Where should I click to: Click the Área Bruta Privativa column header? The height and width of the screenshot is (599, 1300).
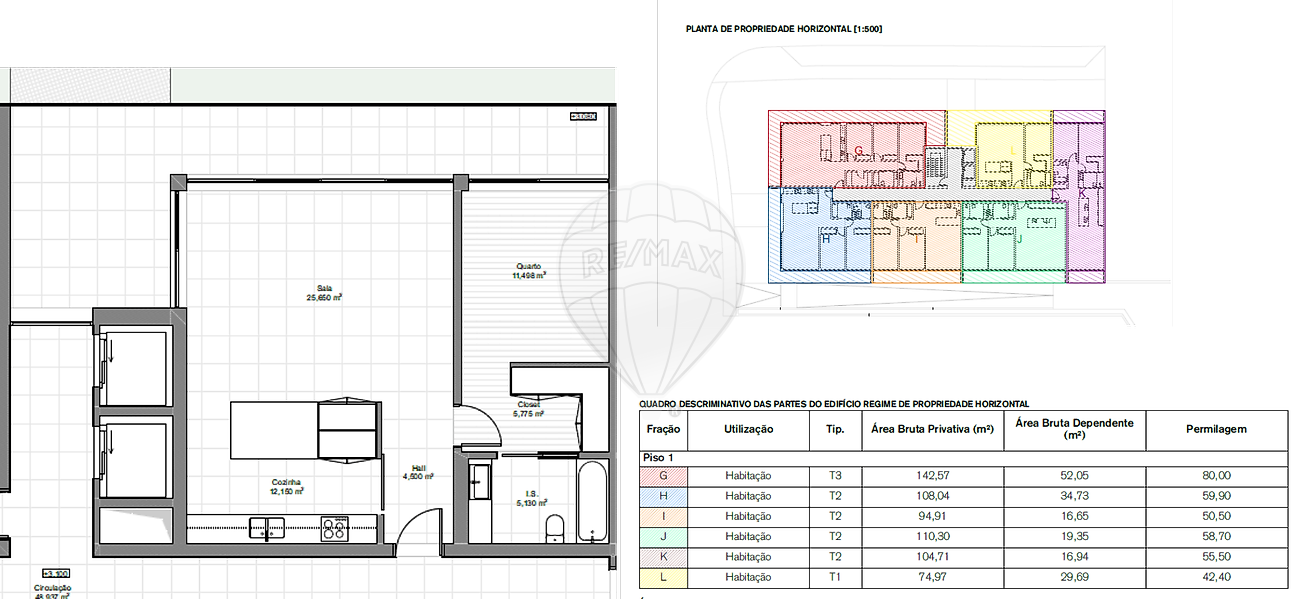[x=931, y=429]
